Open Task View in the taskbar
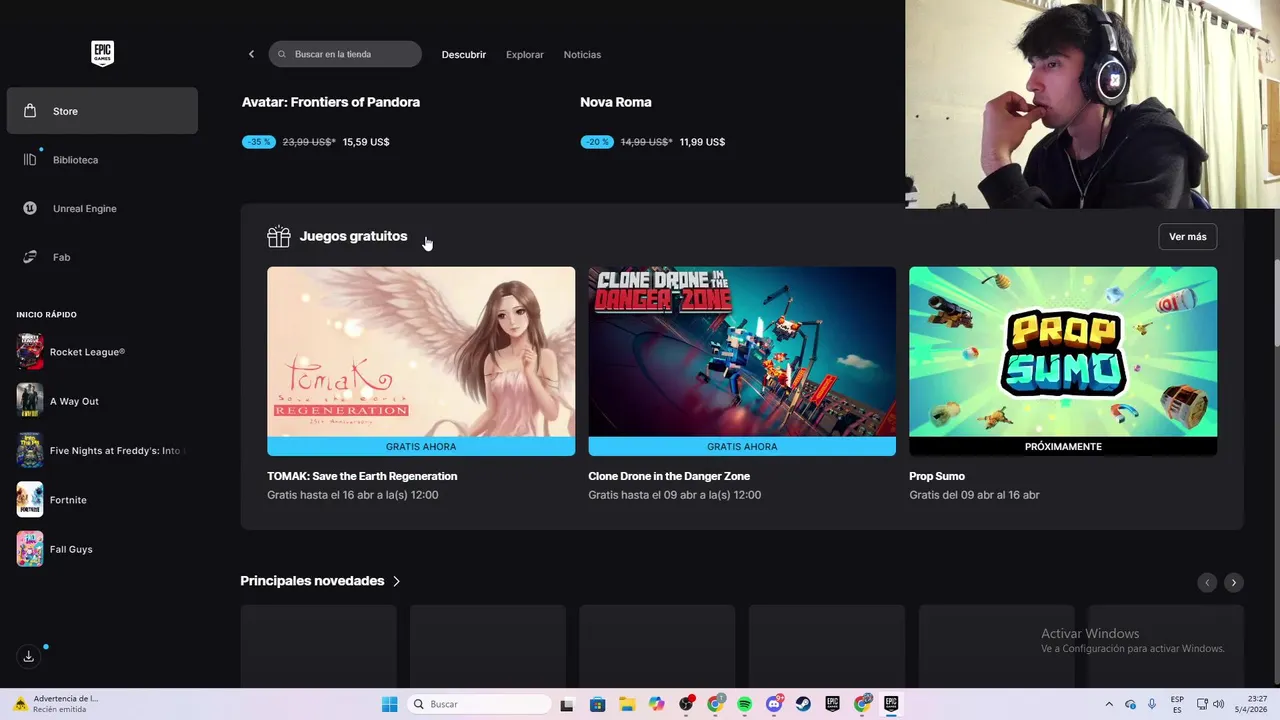This screenshot has width=1280, height=720. [567, 704]
